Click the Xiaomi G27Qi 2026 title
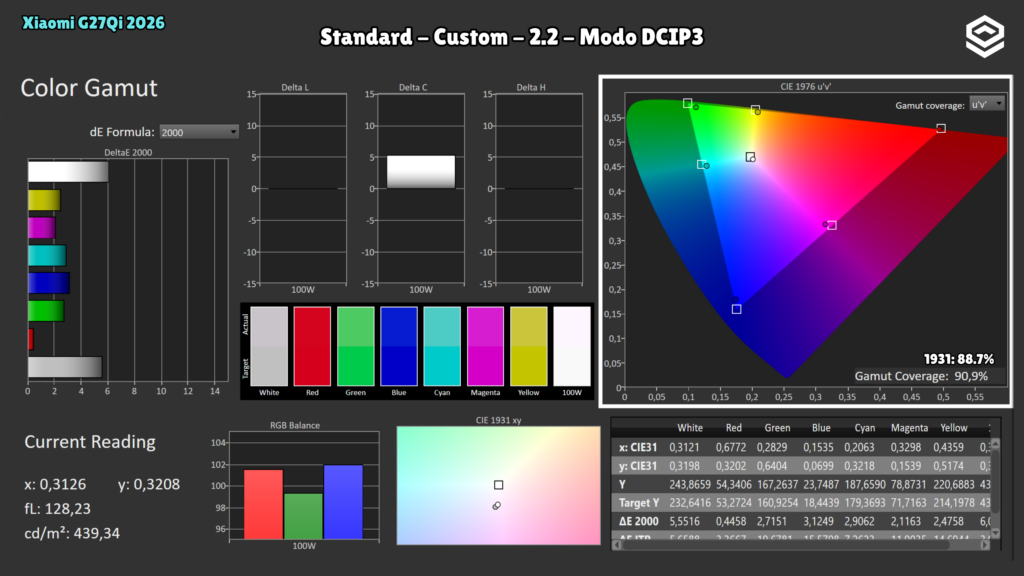 tap(93, 23)
